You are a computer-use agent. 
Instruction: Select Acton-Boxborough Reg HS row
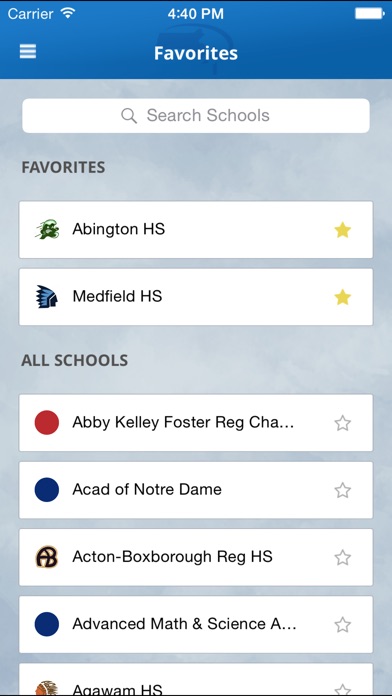(196, 557)
